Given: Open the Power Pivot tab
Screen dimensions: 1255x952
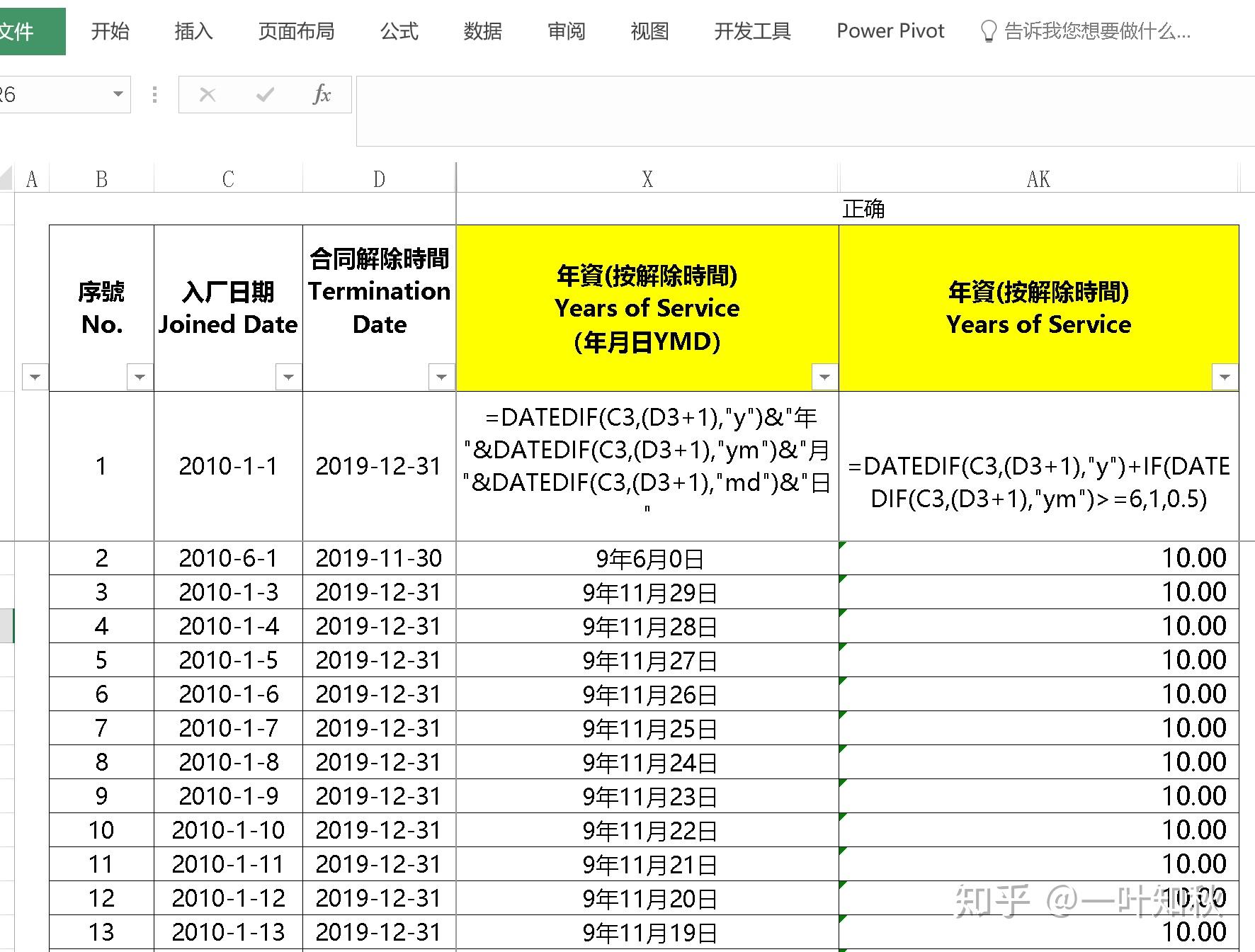Looking at the screenshot, I should click(x=890, y=31).
